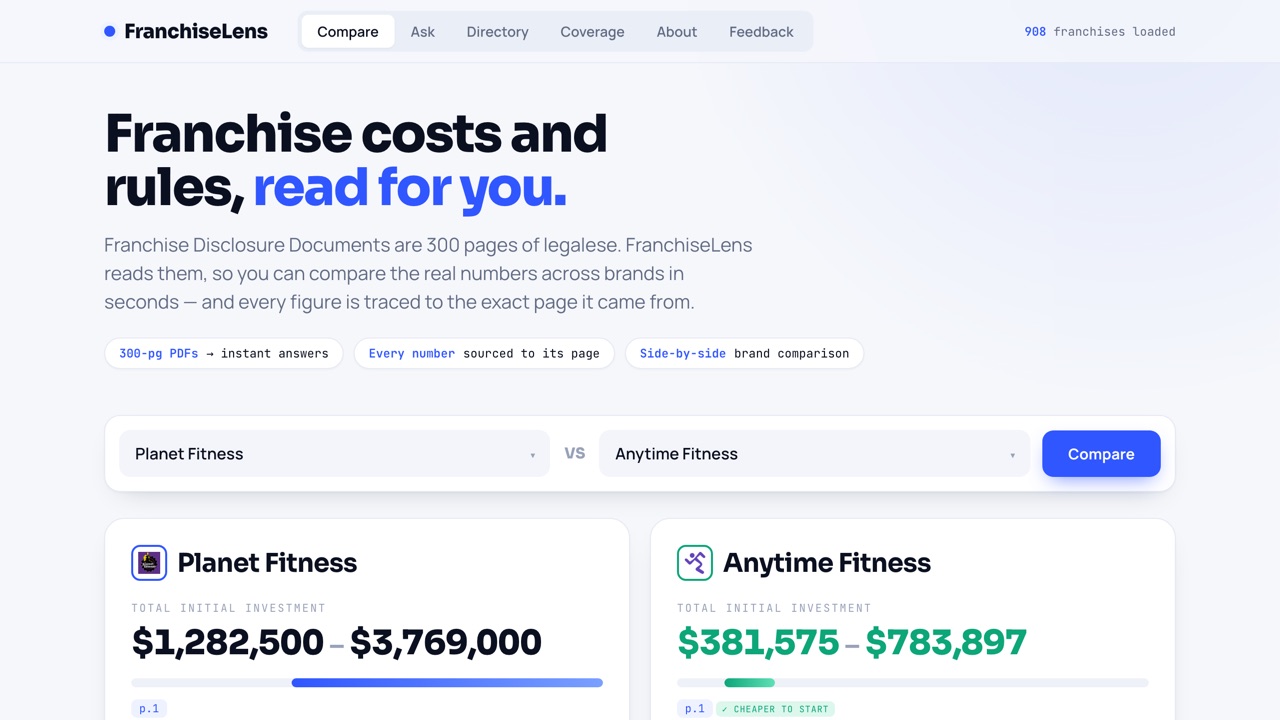Screen dimensions: 1280x720
Task: Switch to the Compare tab
Action: point(348,32)
